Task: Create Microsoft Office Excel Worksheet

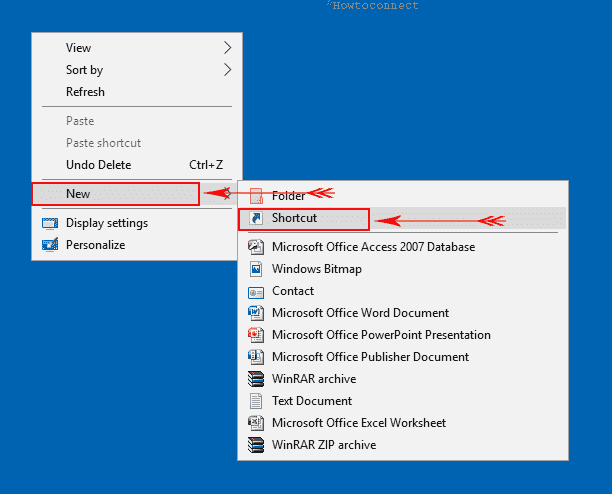Action: pyautogui.click(x=403, y=423)
